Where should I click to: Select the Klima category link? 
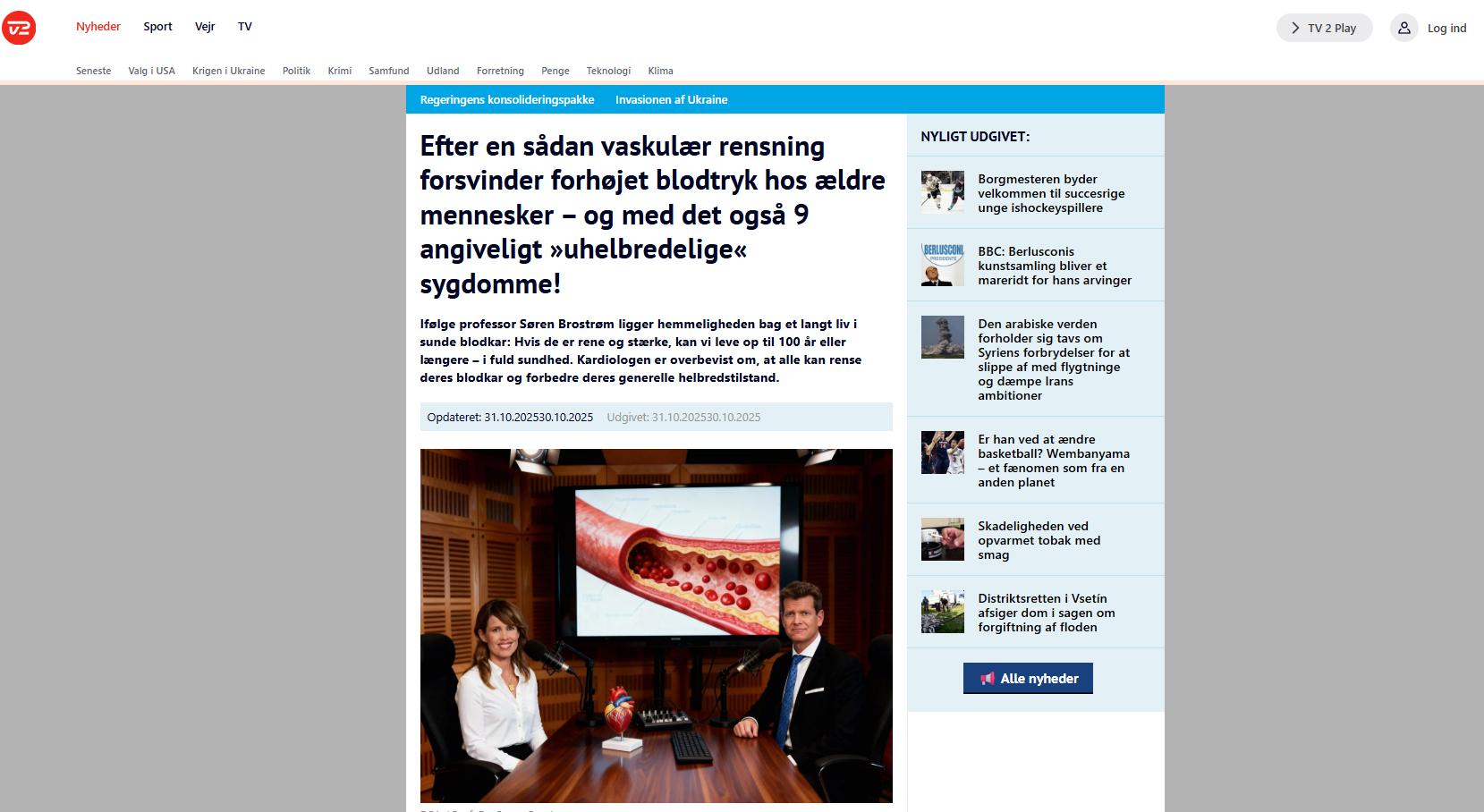pyautogui.click(x=660, y=71)
